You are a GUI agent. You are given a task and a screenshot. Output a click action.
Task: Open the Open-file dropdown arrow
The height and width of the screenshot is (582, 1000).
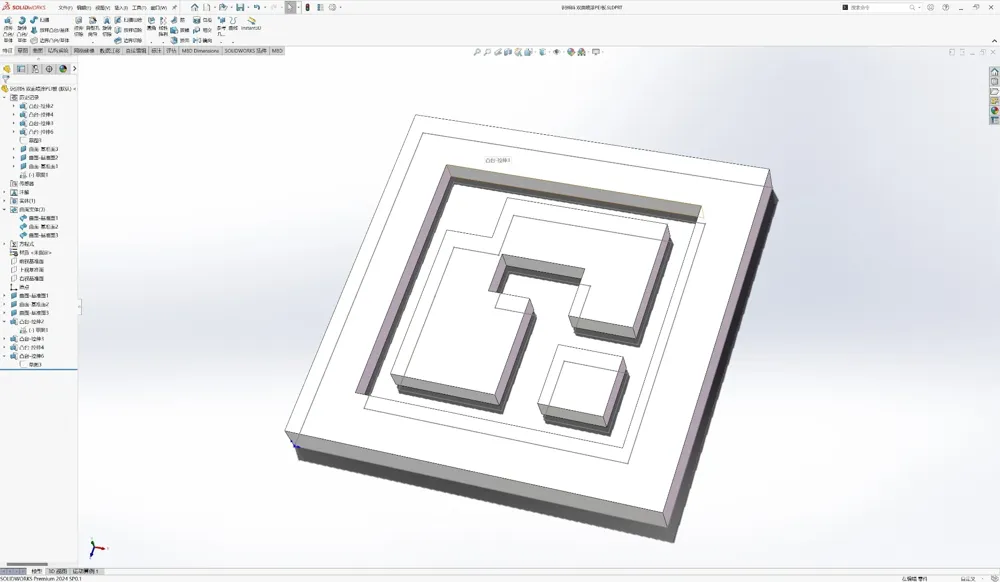(x=230, y=8)
